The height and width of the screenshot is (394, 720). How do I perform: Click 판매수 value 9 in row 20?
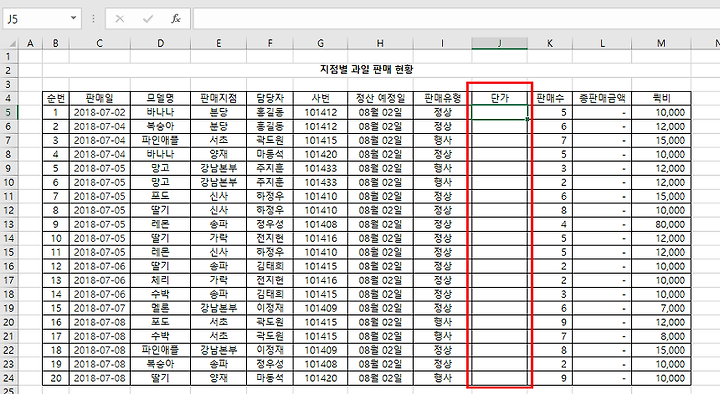(550, 322)
